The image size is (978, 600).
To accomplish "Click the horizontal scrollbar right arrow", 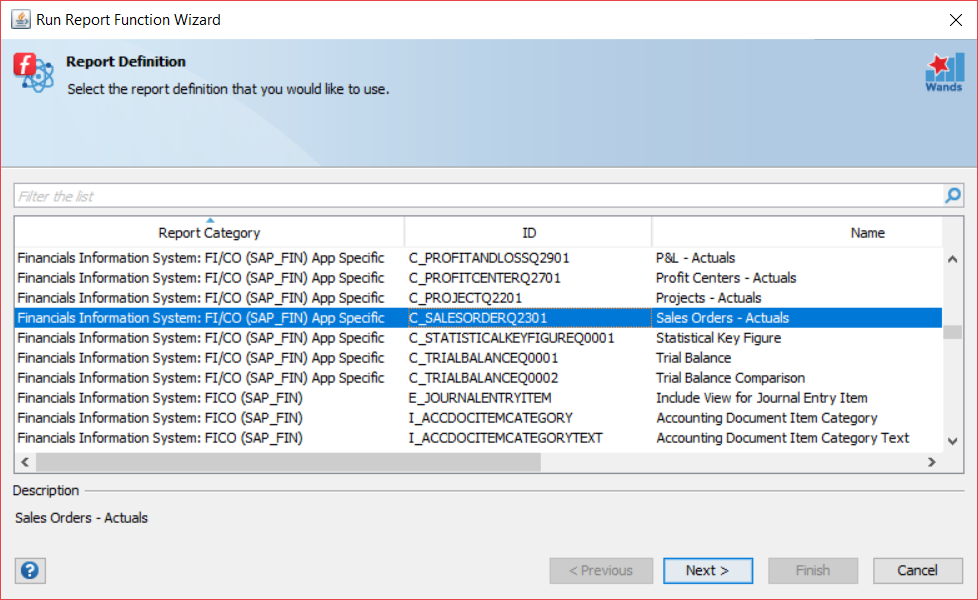I will point(932,462).
